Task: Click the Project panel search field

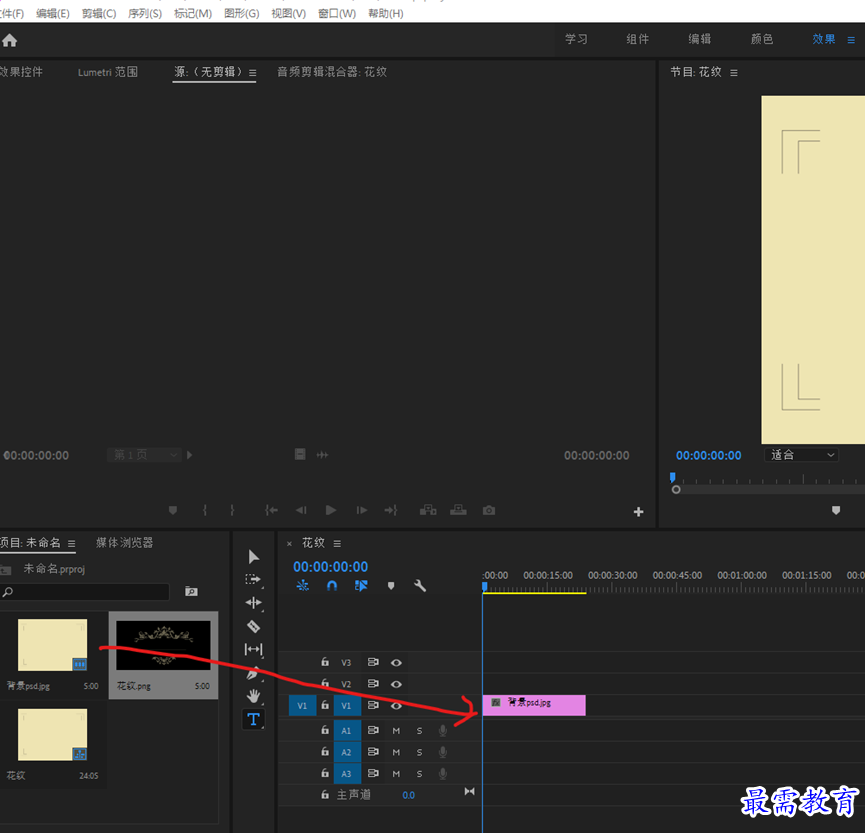Action: [x=84, y=591]
